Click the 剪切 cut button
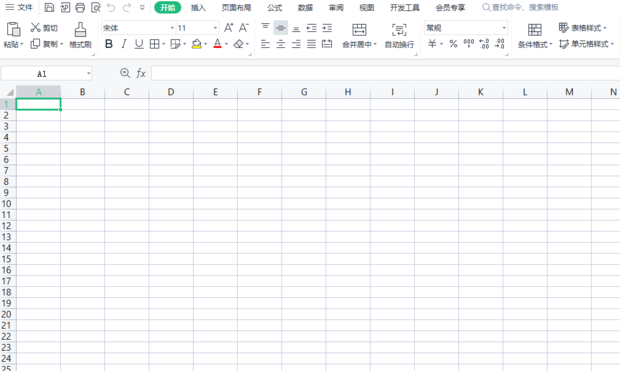The height and width of the screenshot is (371, 620). coord(44,28)
